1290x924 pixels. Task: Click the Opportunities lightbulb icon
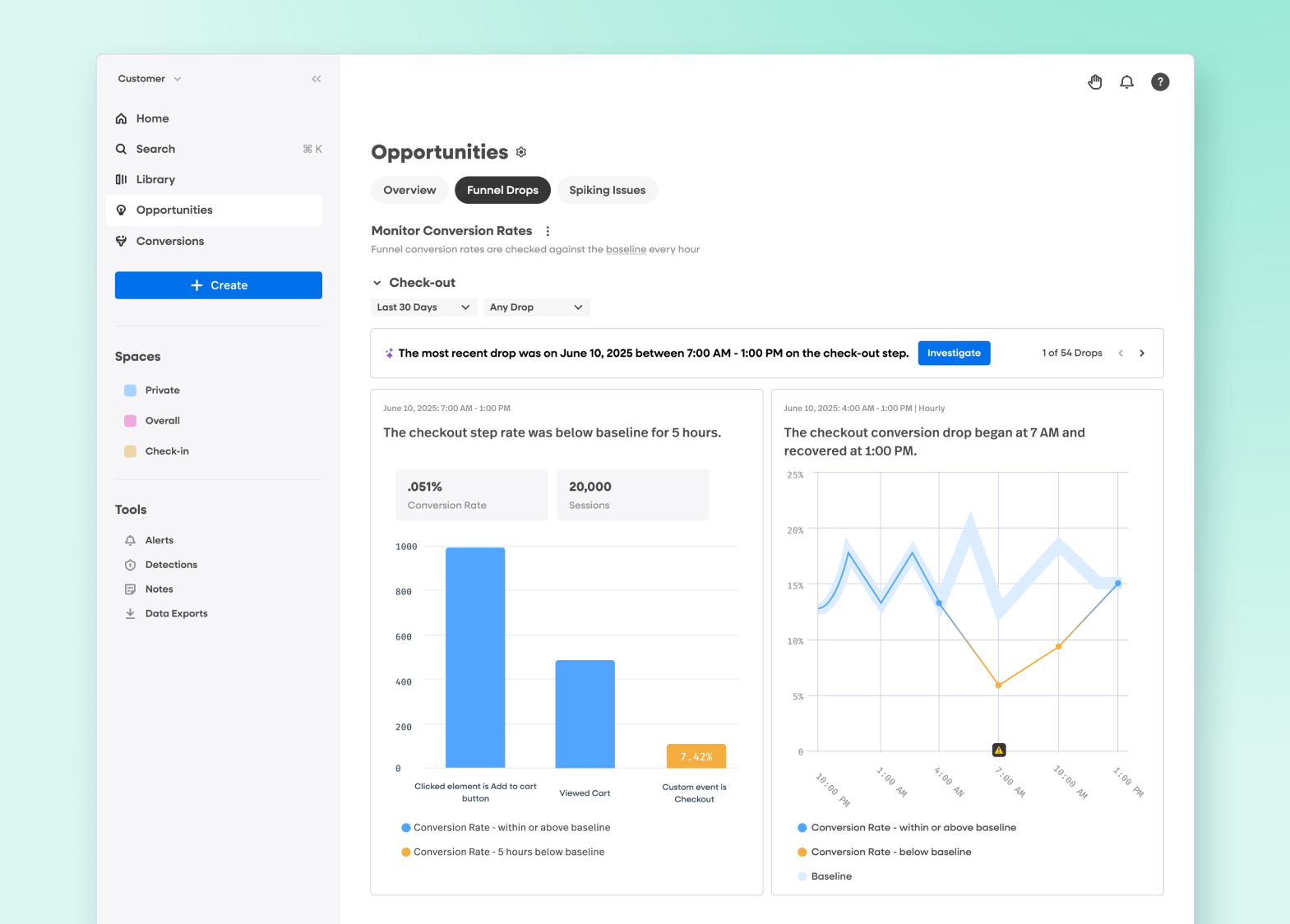click(121, 210)
